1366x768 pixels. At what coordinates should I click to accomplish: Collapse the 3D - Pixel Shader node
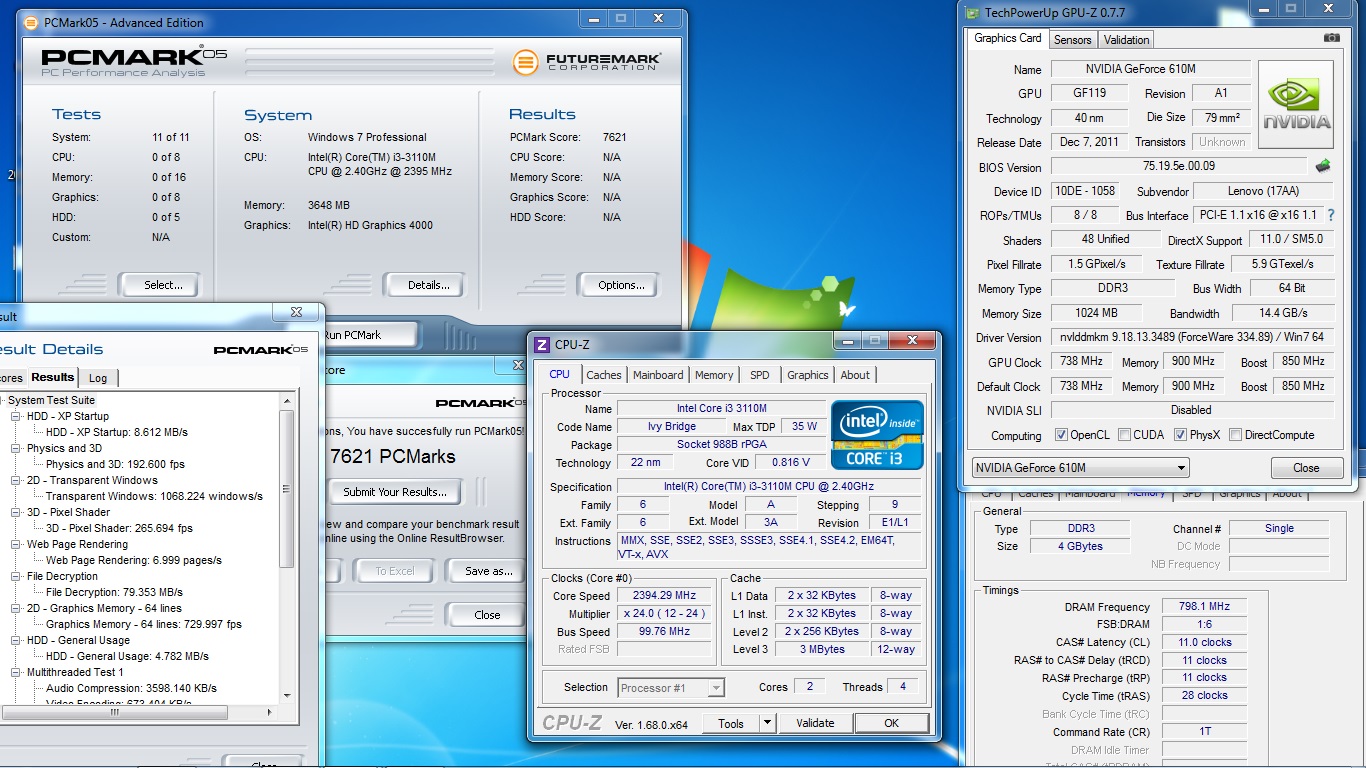pyautogui.click(x=16, y=512)
